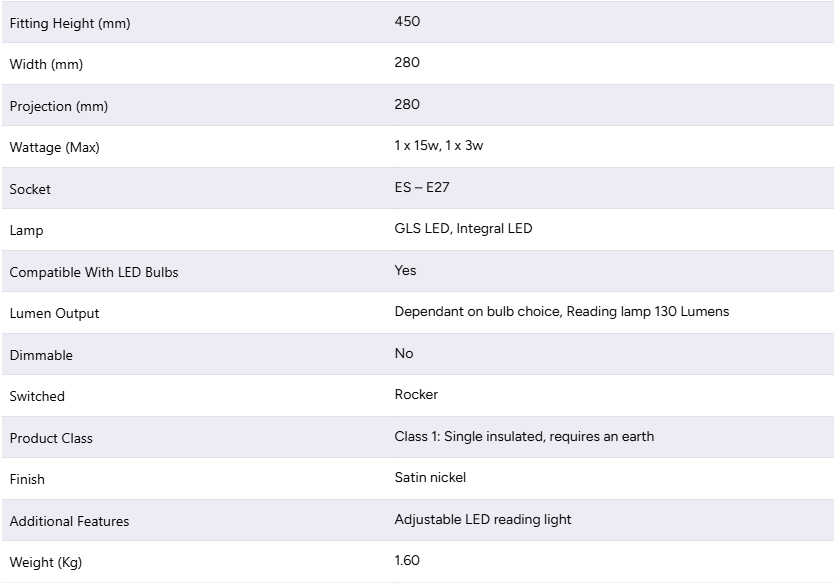Select the fitting height value 450
834x584 pixels.
click(407, 21)
